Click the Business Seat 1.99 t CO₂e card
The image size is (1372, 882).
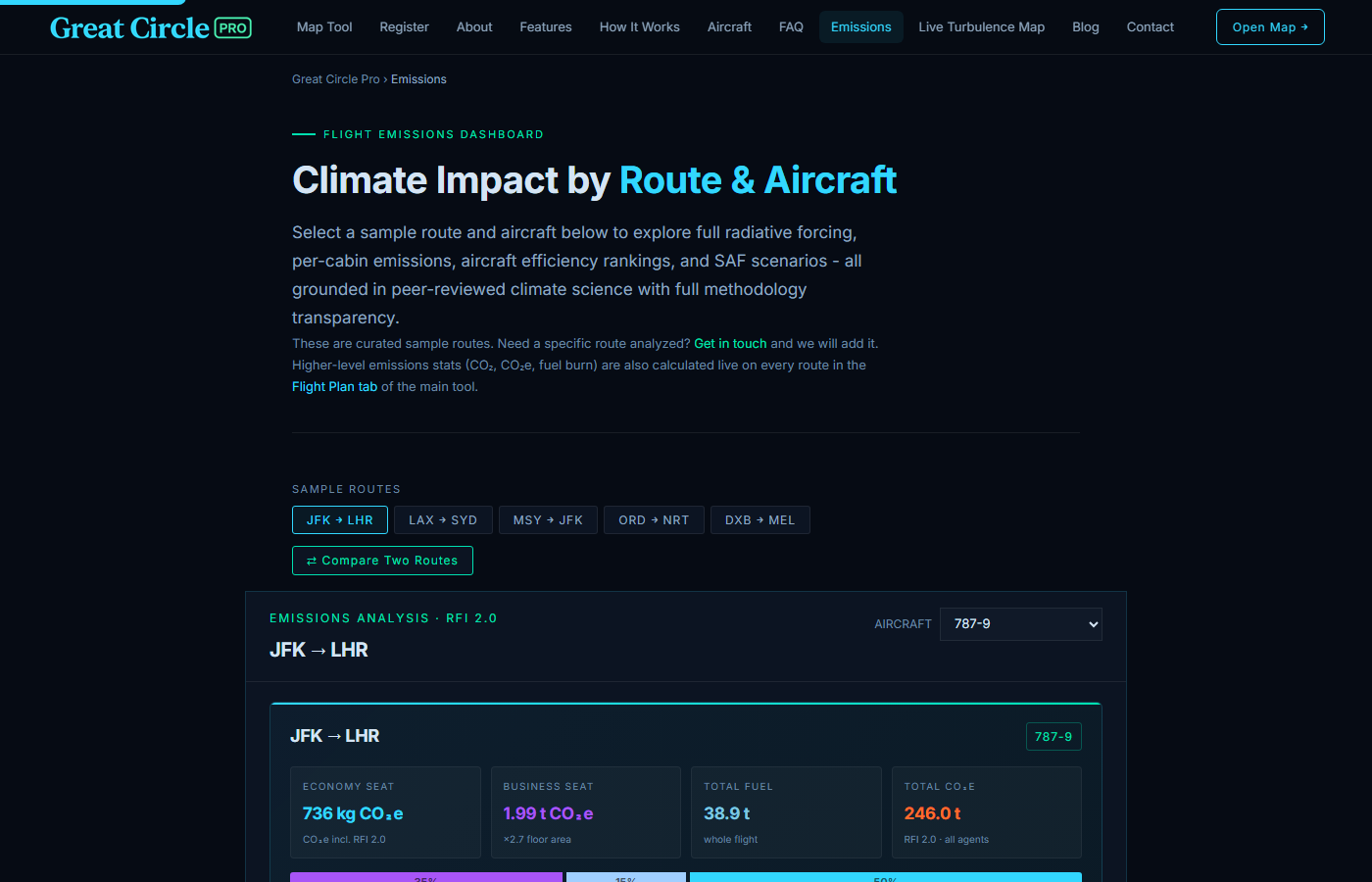(586, 812)
